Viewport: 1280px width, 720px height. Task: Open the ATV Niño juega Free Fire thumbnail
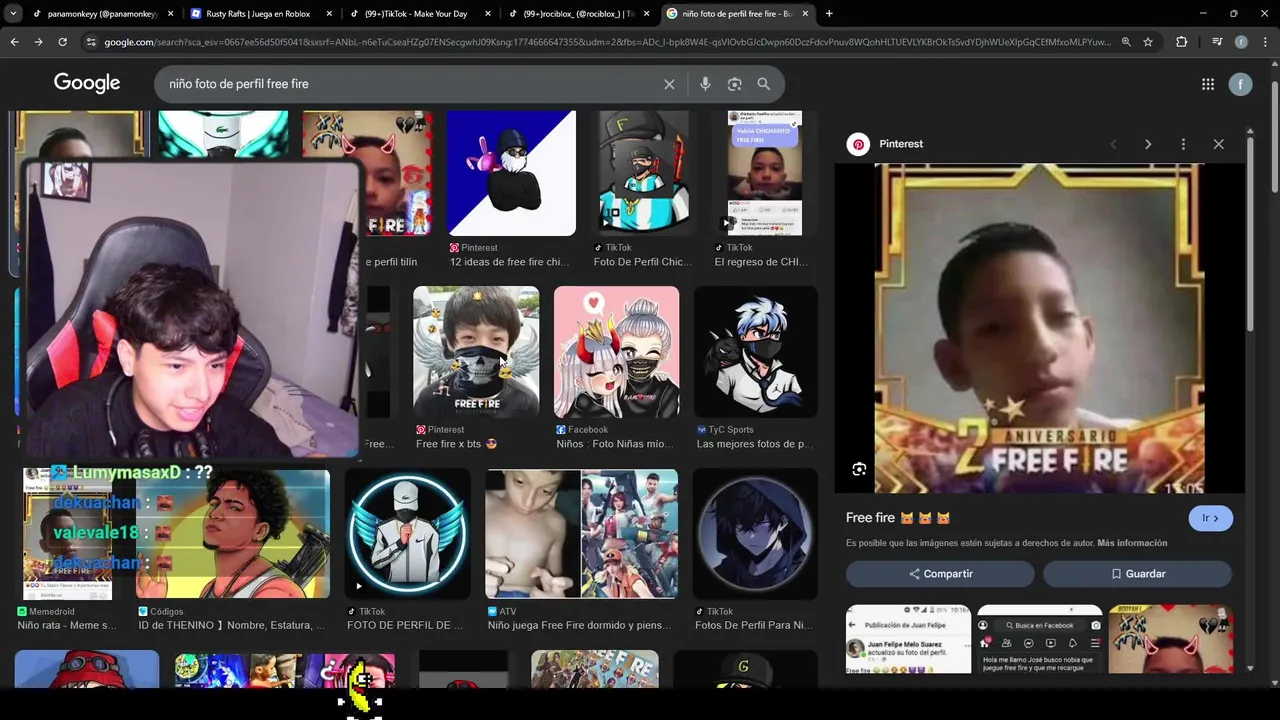581,534
